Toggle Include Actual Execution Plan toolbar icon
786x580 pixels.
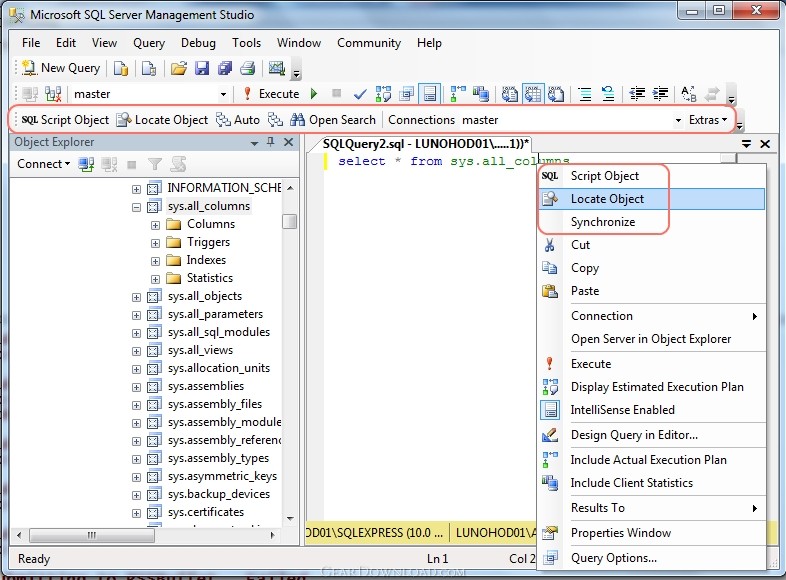click(458, 94)
